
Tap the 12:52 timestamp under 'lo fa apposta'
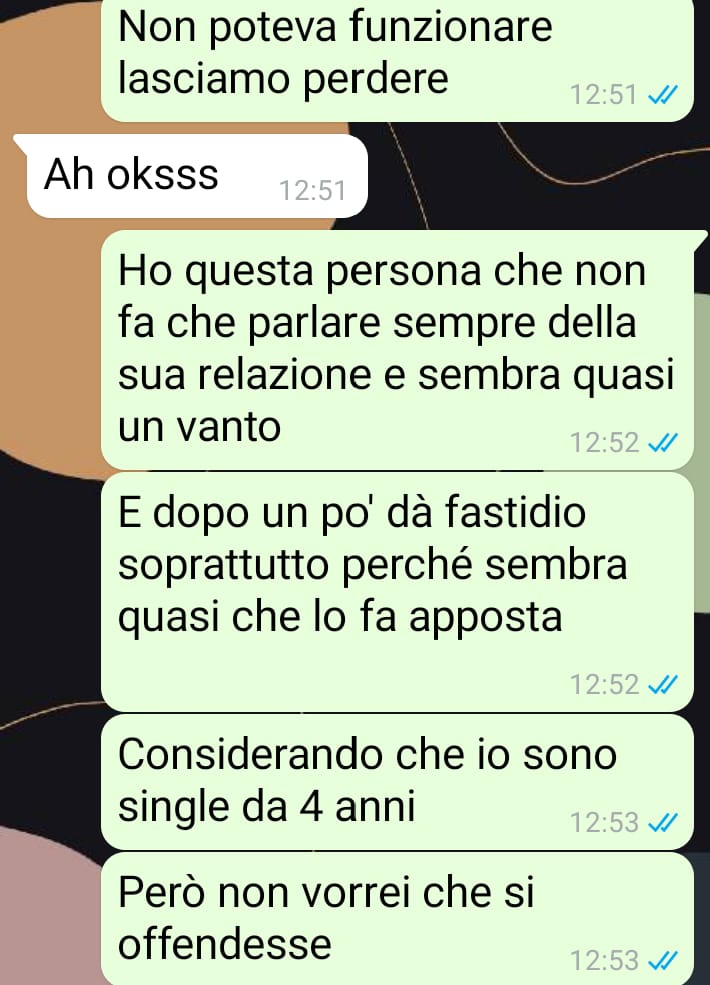point(604,685)
